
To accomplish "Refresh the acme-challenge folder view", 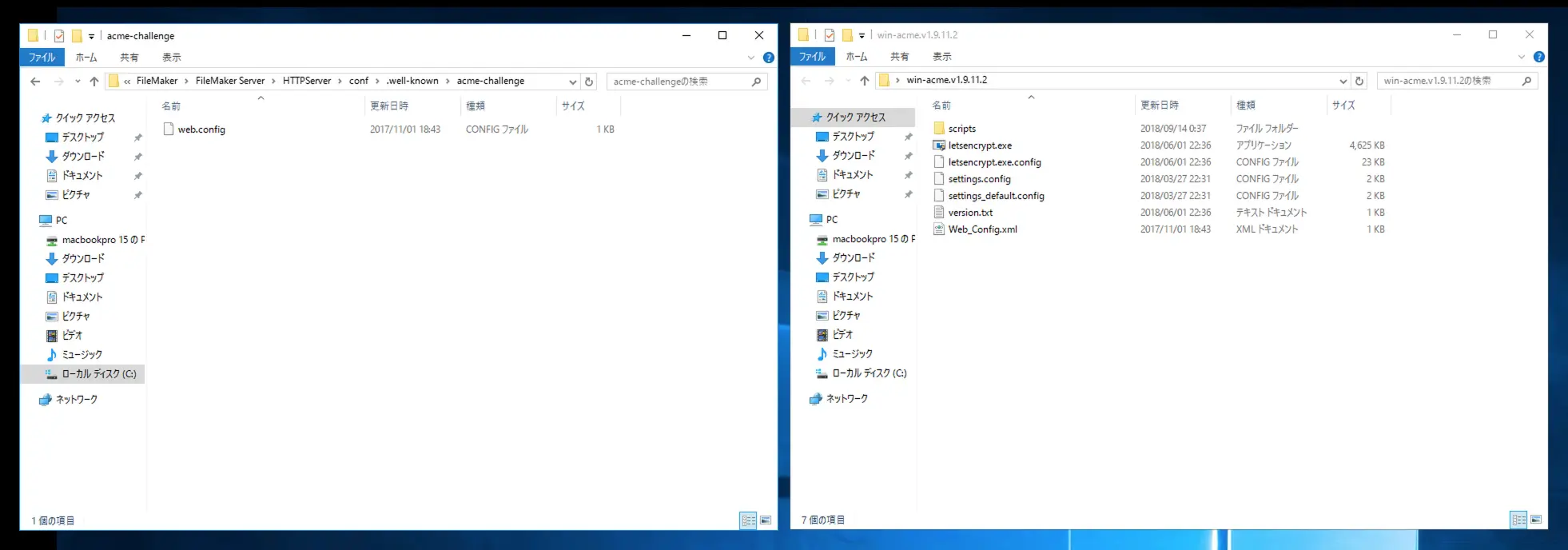I will click(589, 82).
